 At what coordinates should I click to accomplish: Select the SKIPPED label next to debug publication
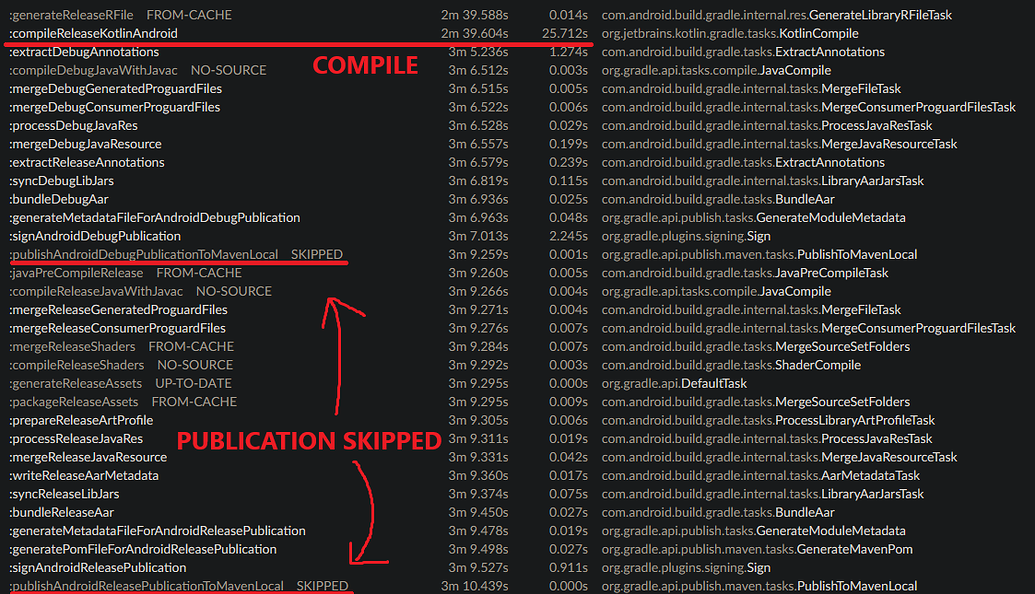(x=317, y=254)
